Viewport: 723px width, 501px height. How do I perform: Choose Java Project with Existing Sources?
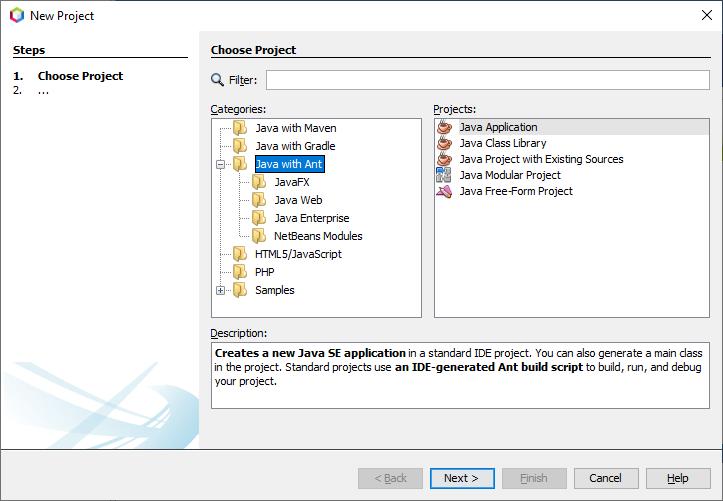click(541, 159)
